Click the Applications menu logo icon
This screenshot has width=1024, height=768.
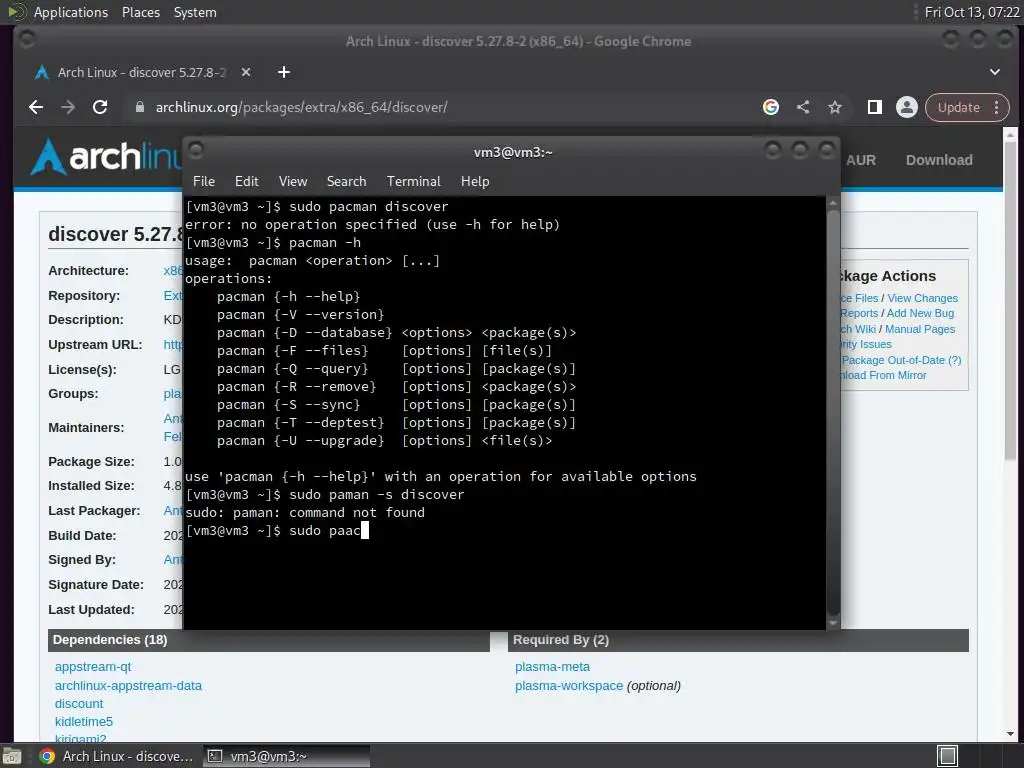click(17, 12)
